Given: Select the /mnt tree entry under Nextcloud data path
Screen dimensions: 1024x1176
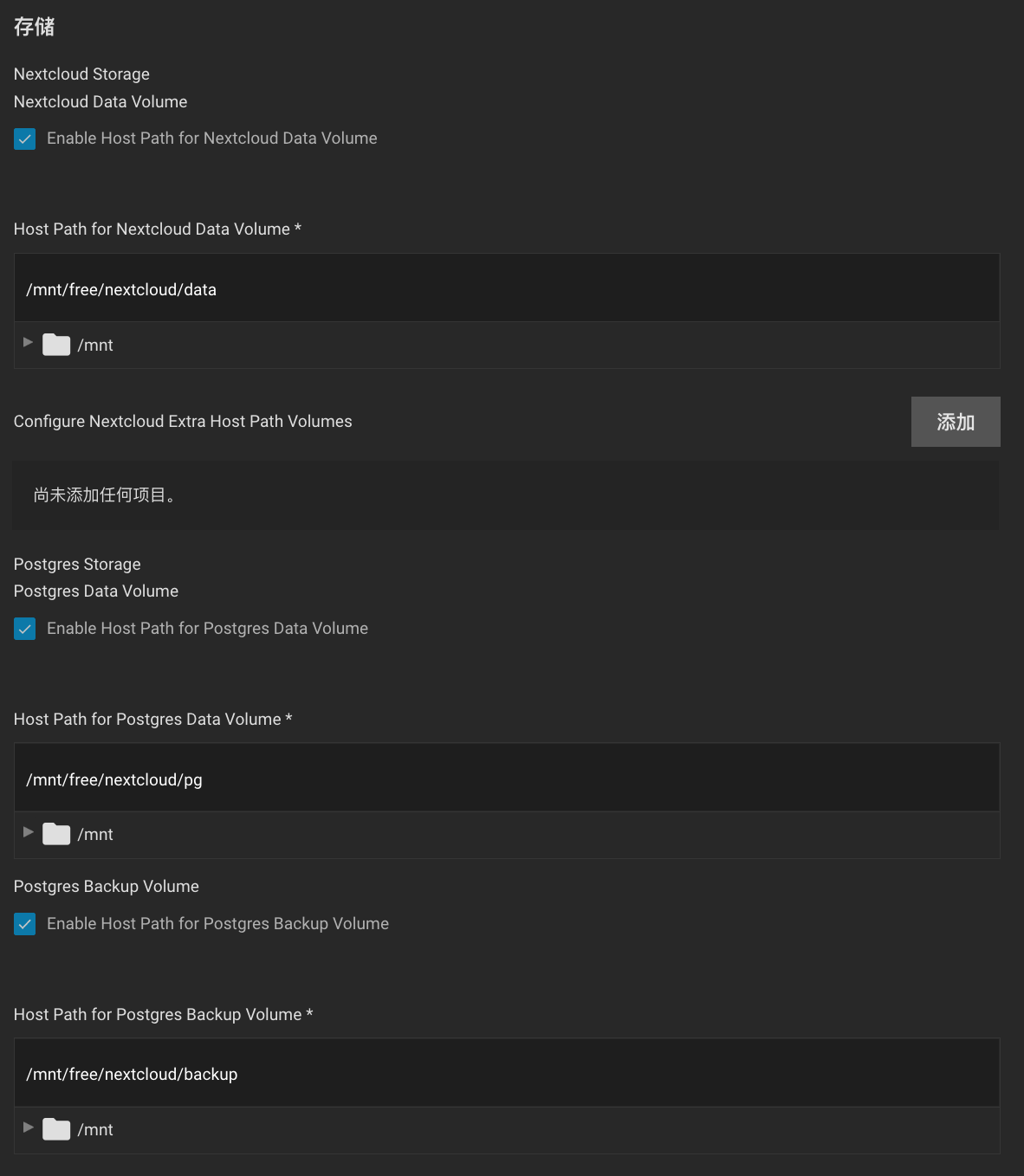Looking at the screenshot, I should (x=95, y=346).
